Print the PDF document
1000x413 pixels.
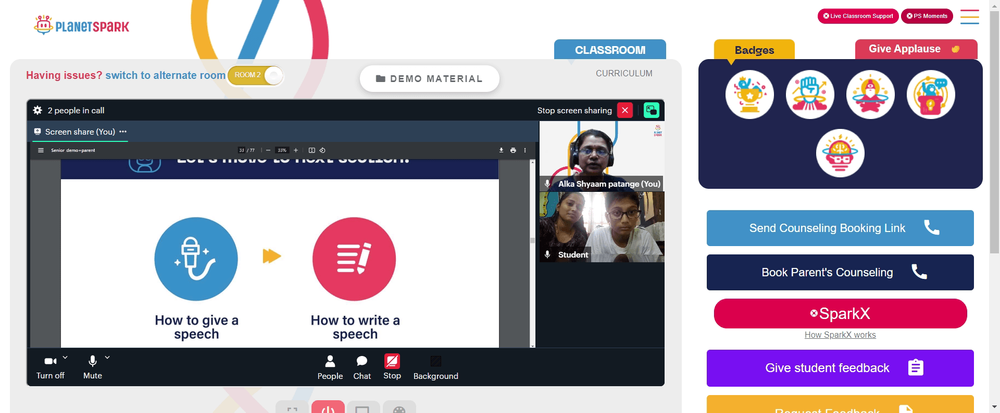513,150
